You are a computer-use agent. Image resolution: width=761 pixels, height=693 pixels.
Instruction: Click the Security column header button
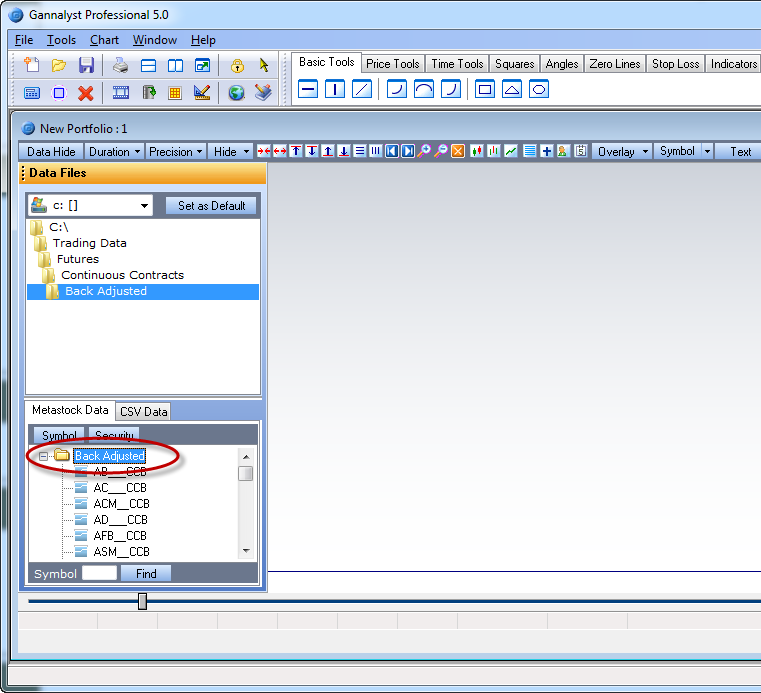tap(114, 435)
